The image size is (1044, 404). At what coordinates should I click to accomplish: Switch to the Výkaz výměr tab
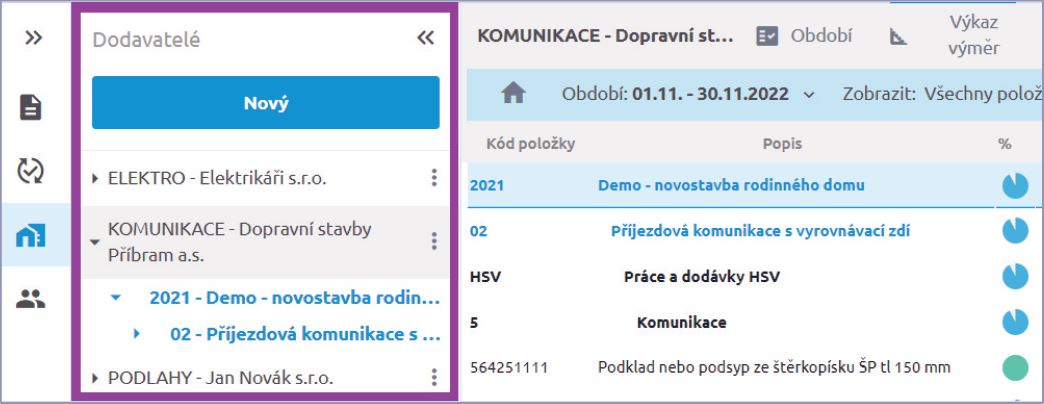coord(950,36)
